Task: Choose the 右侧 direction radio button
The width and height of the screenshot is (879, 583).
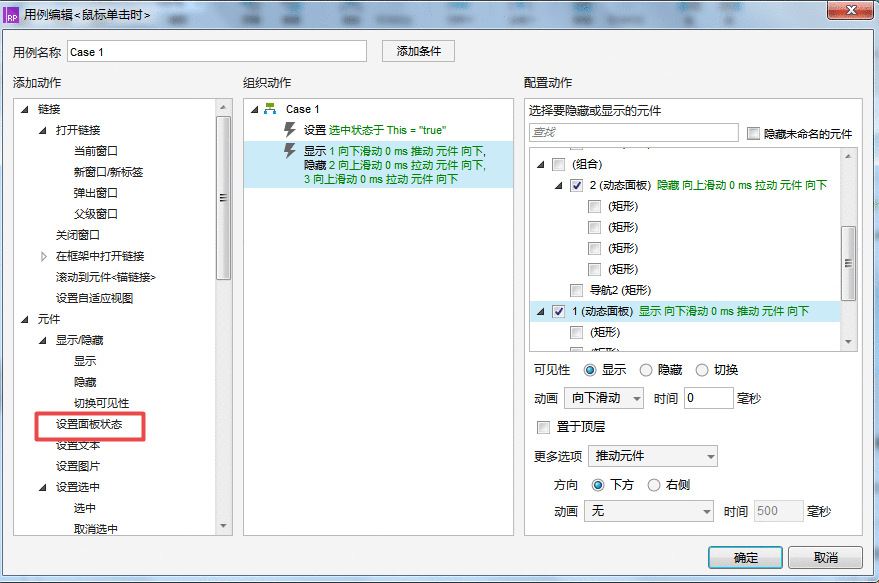Action: (654, 485)
